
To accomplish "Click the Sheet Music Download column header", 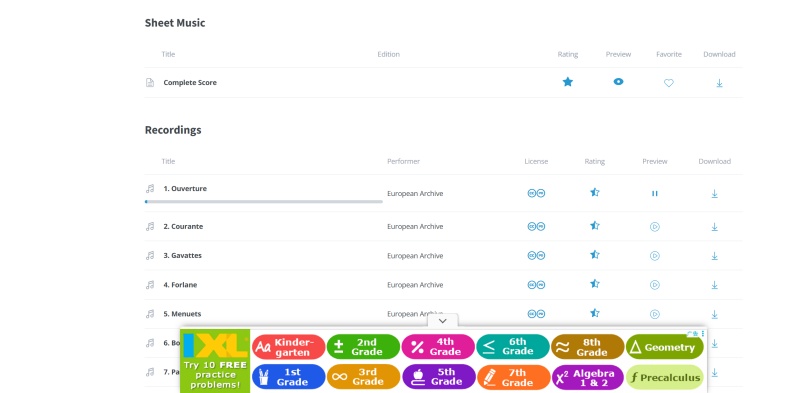I will pos(719,54).
